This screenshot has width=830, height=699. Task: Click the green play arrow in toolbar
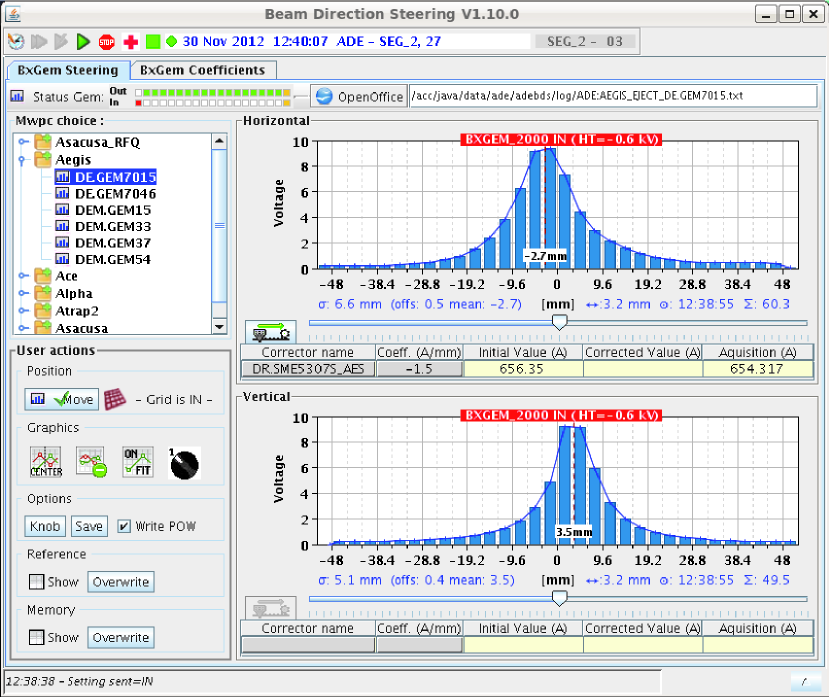83,41
